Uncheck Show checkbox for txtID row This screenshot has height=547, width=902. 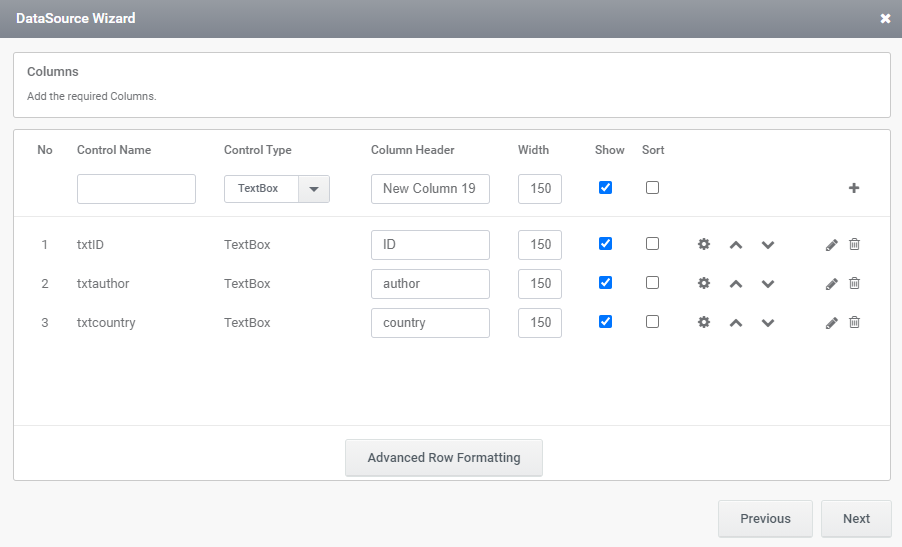pos(605,244)
